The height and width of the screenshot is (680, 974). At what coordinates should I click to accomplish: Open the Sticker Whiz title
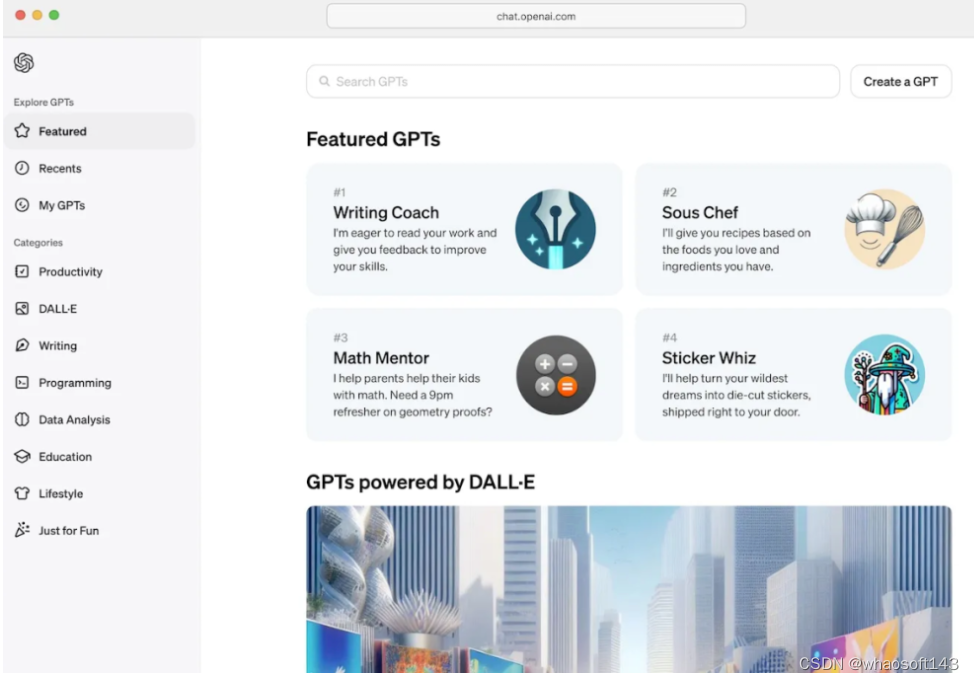tap(709, 358)
